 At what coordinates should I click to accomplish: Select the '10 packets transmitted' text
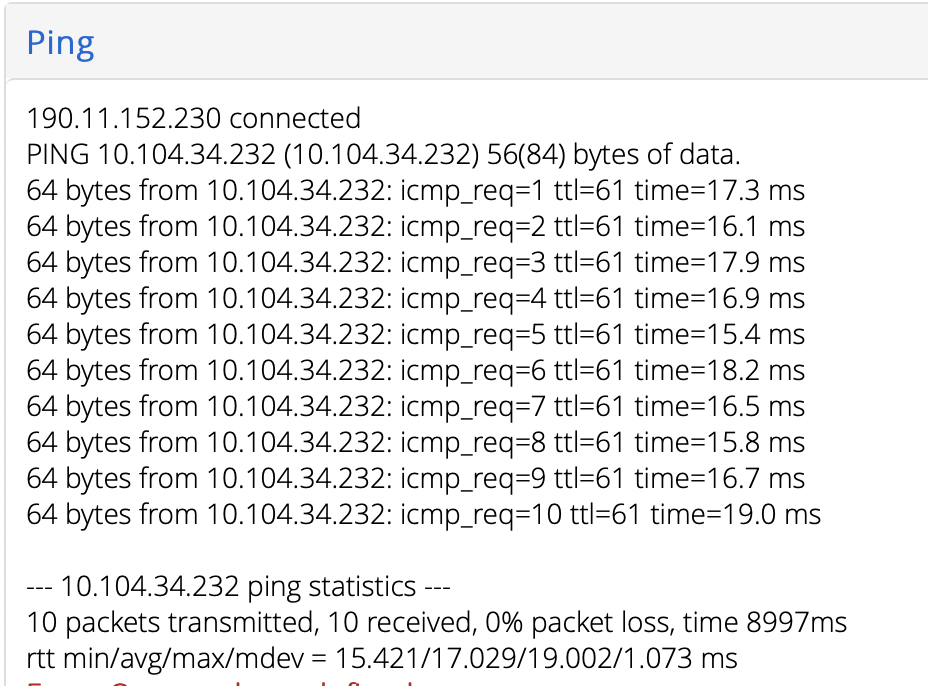pos(170,623)
